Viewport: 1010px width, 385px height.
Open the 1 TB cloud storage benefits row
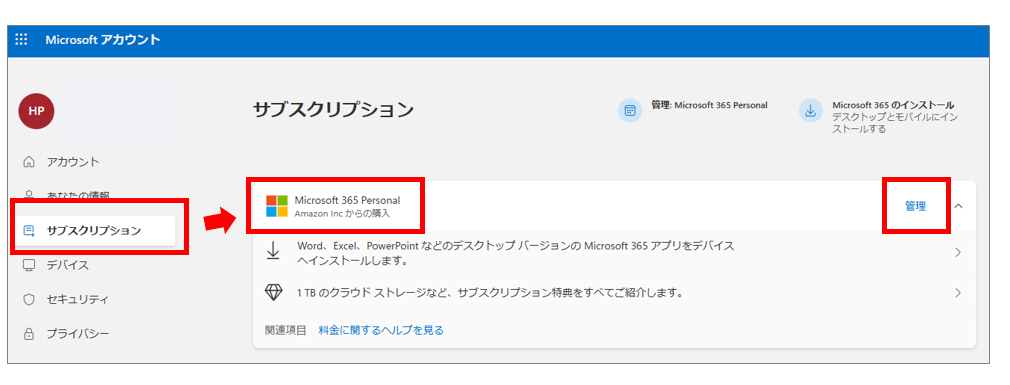[x=615, y=293]
